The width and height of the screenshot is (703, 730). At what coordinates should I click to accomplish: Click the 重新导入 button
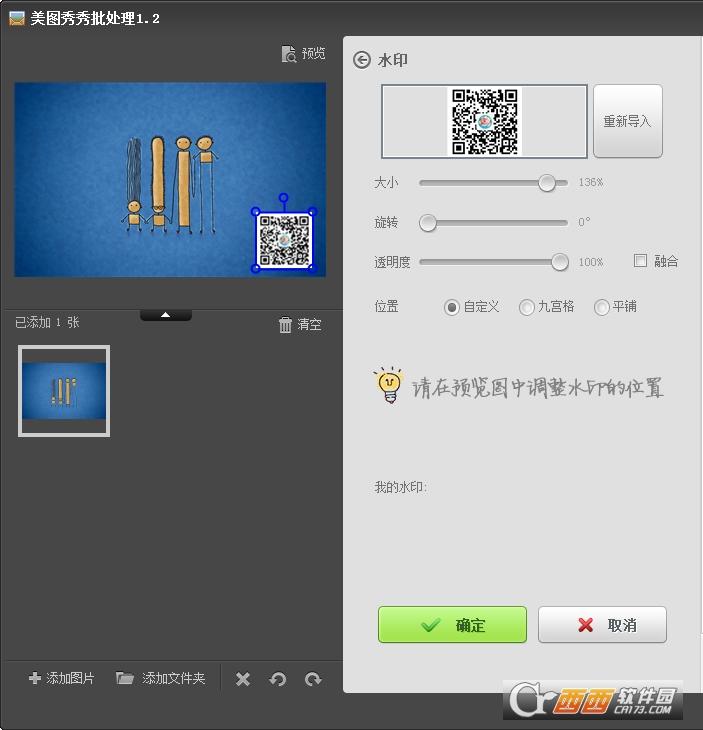628,121
